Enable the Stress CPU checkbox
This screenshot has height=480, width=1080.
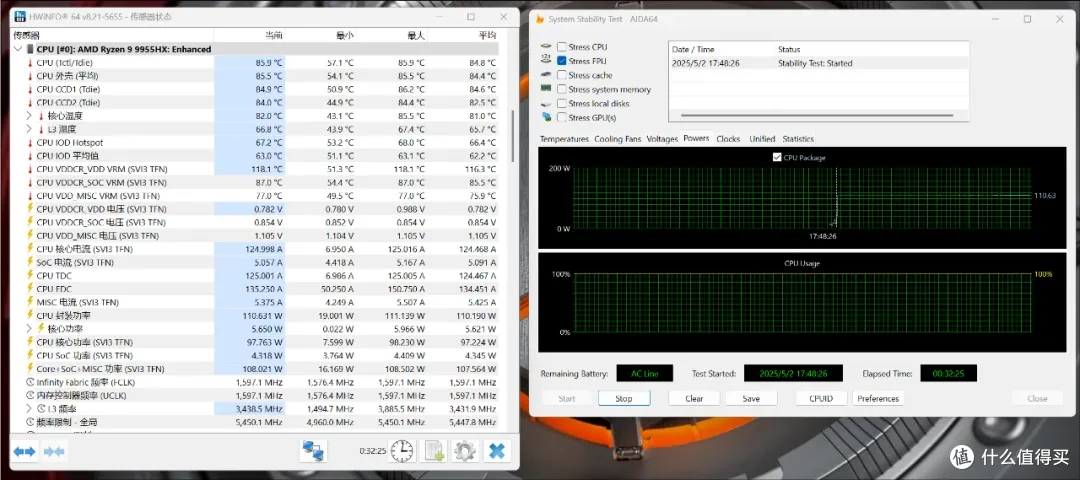(562, 47)
